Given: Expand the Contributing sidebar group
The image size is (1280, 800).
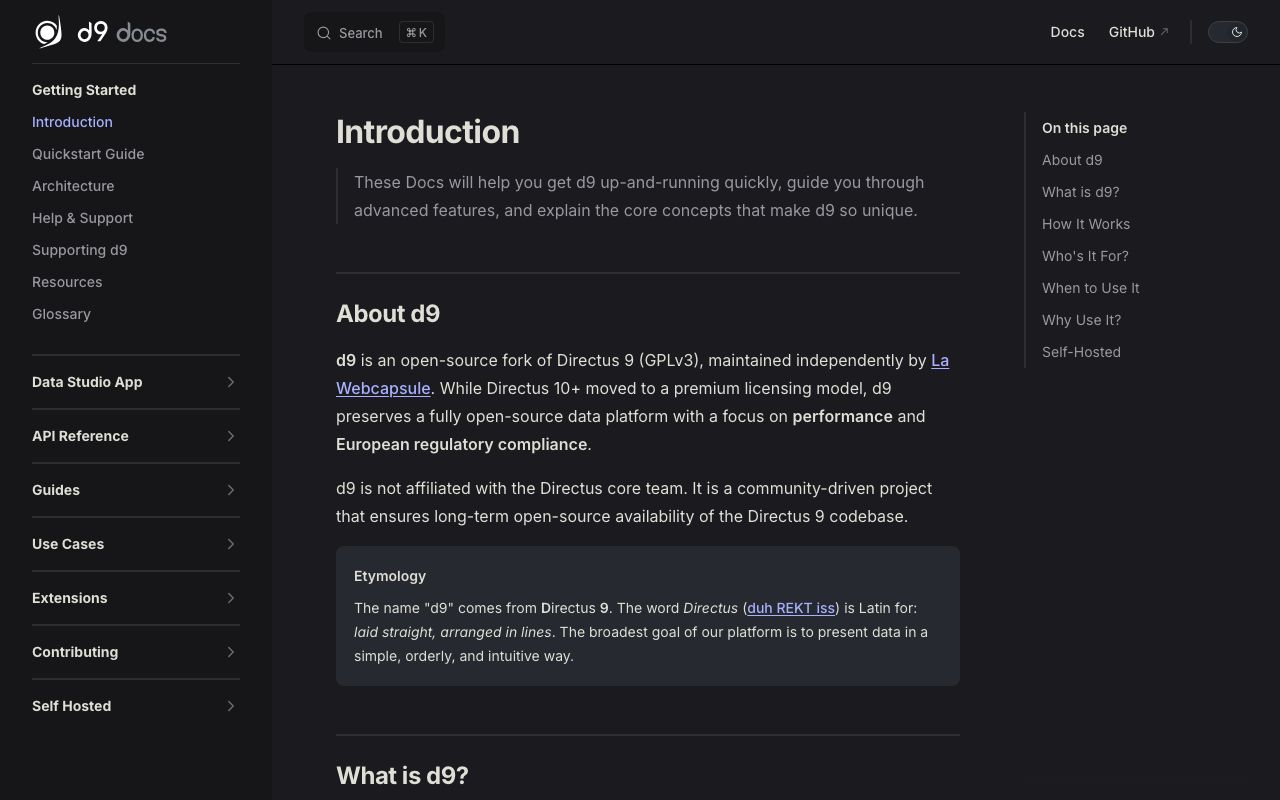Looking at the screenshot, I should [x=136, y=652].
